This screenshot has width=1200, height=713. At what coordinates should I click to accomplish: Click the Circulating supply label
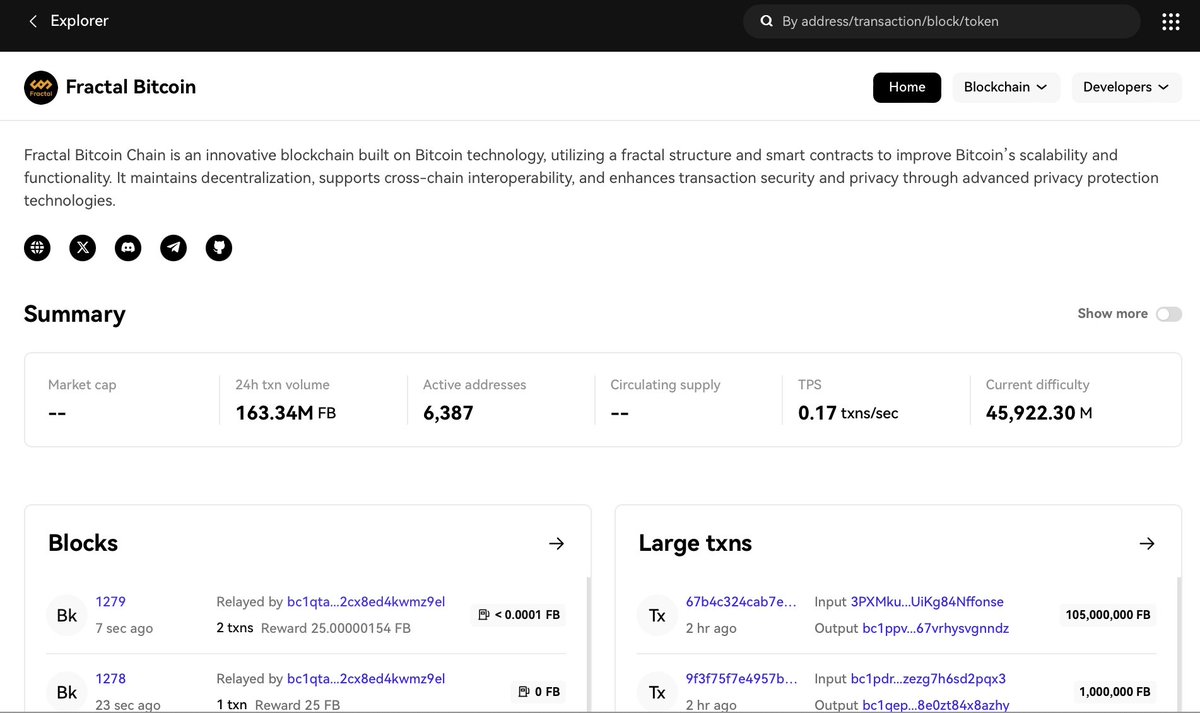point(665,385)
